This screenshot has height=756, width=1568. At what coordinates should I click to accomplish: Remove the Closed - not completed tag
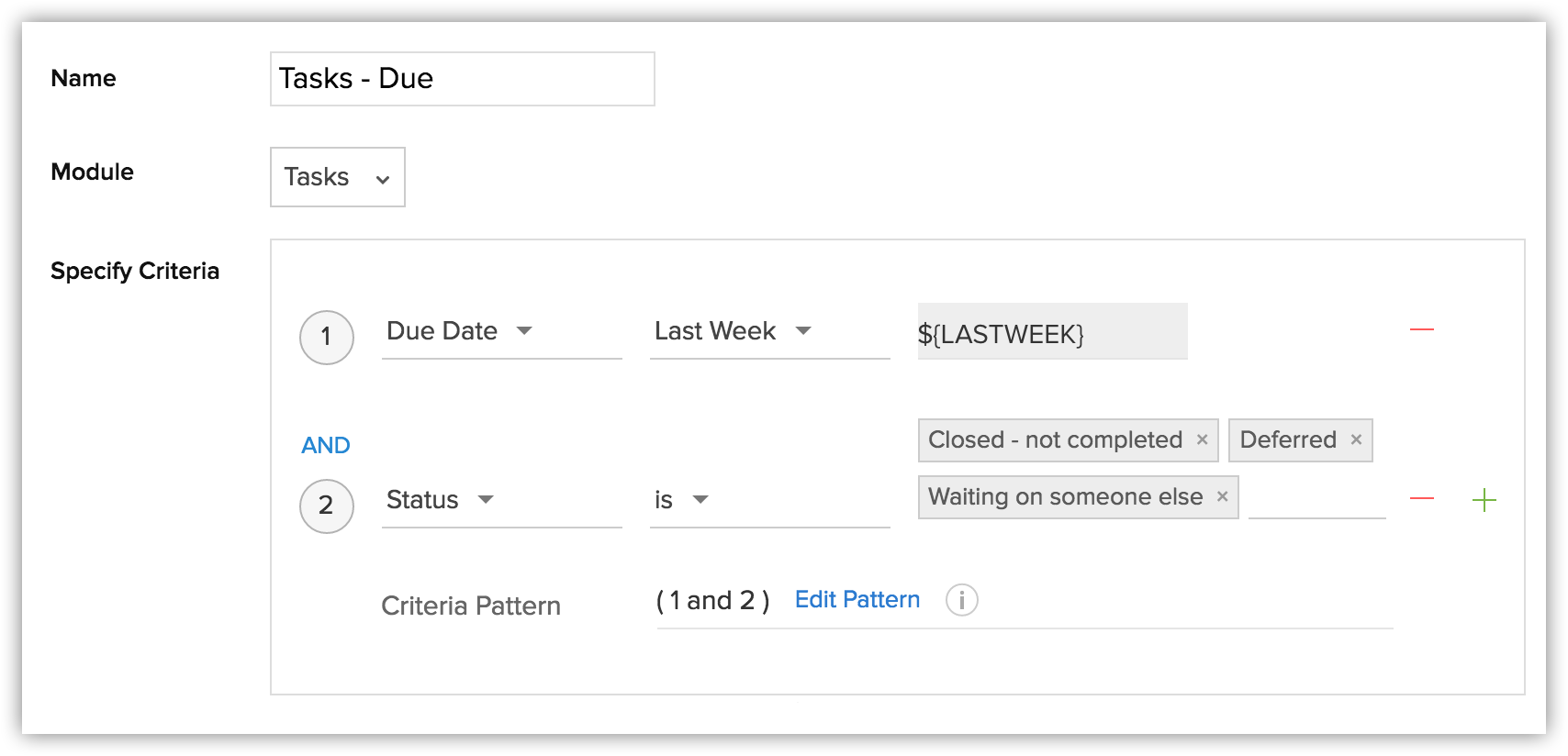coord(1202,439)
